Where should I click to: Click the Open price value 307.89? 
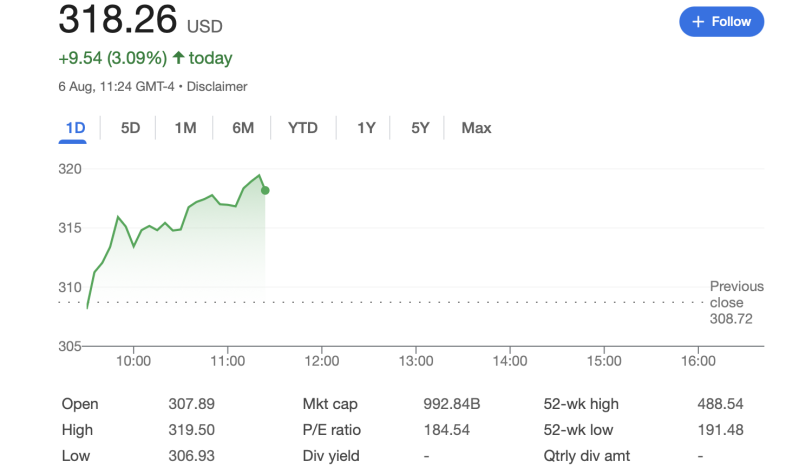[x=191, y=404]
